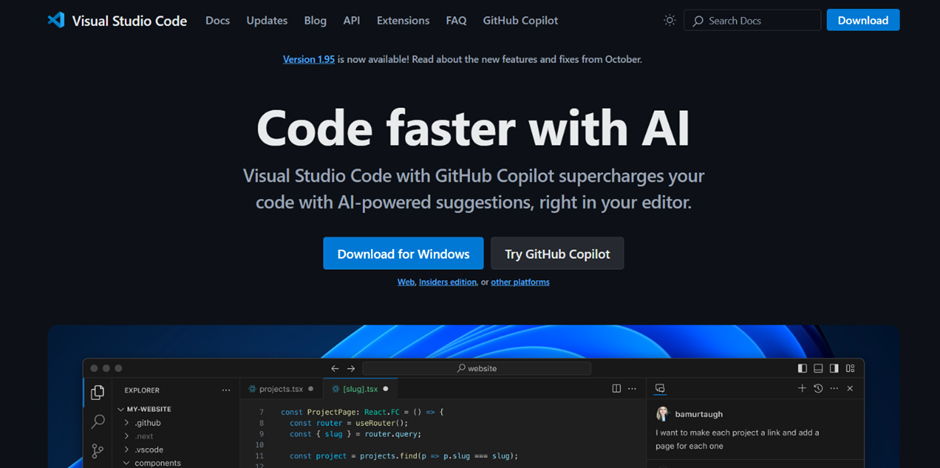This screenshot has height=468, width=940.
Task: Click the website command center search box
Action: (477, 369)
